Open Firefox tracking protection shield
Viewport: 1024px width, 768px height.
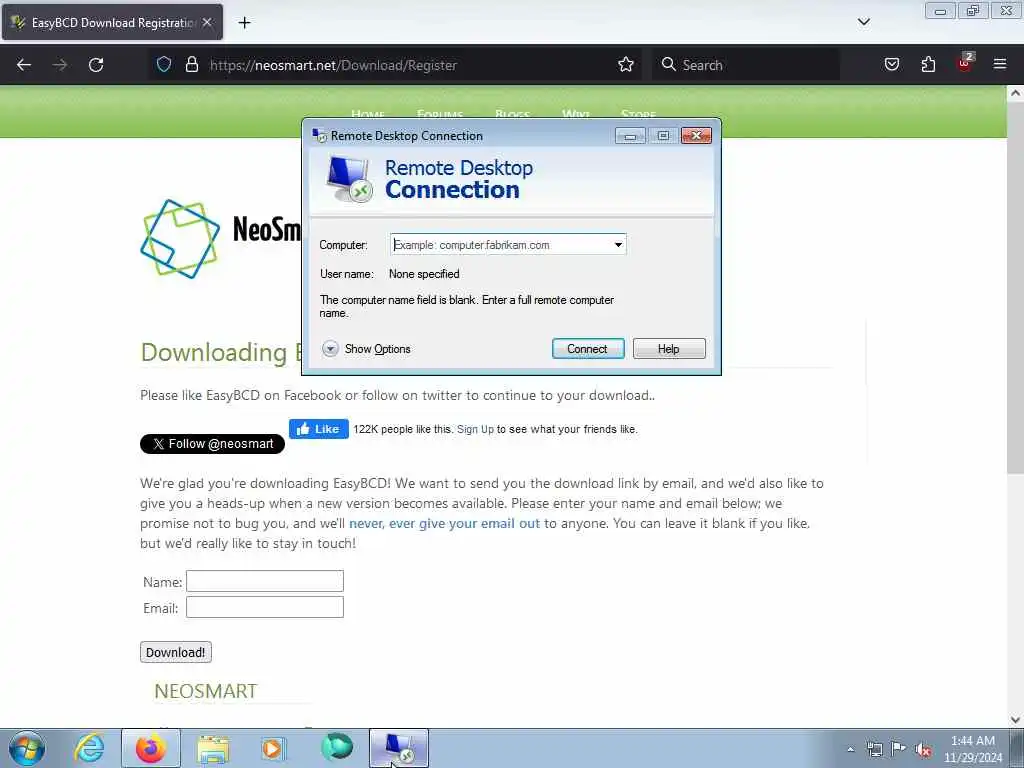pos(164,64)
